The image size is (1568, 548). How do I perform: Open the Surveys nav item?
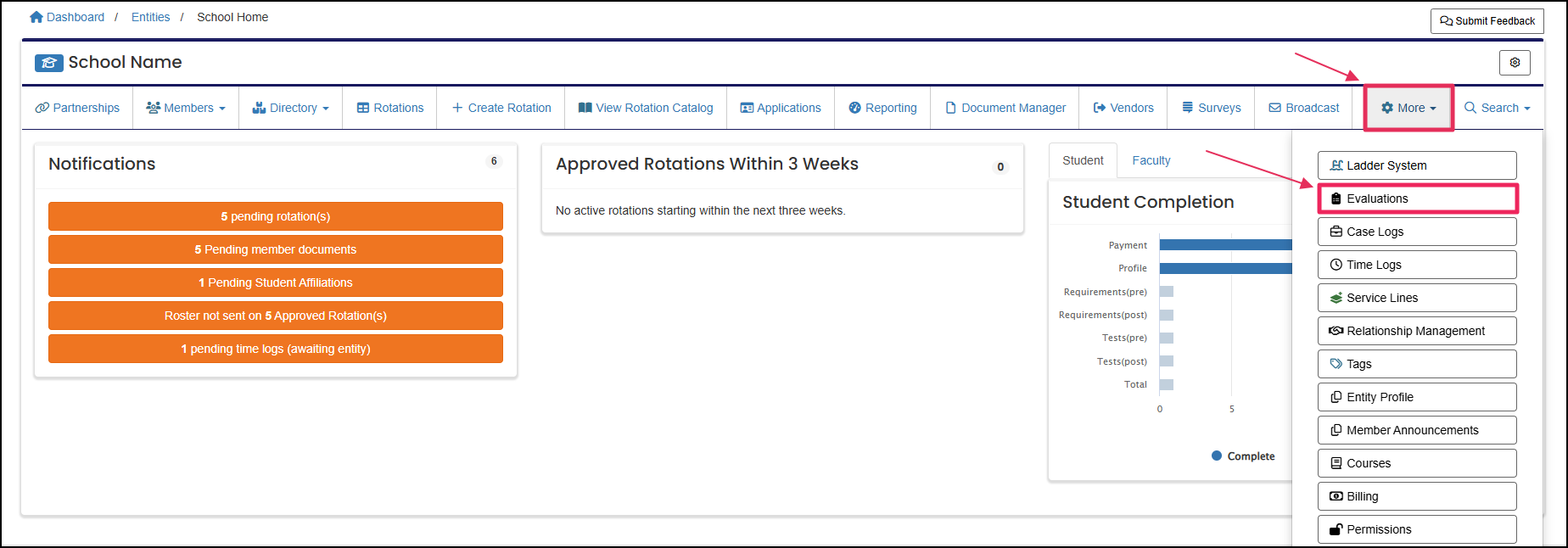pyautogui.click(x=1212, y=108)
